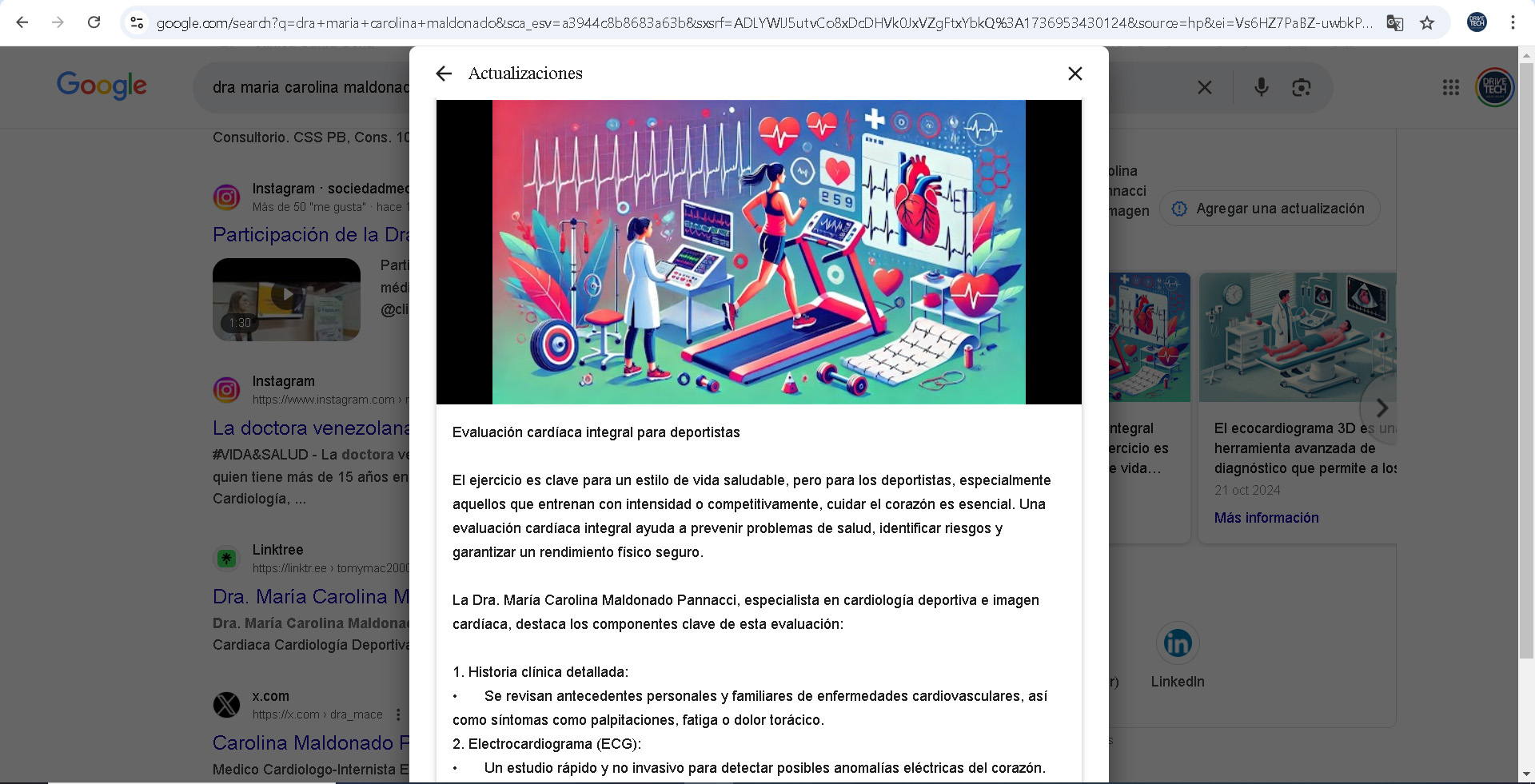Open the LinkedIn profile icon
The image size is (1535, 784).
point(1177,643)
